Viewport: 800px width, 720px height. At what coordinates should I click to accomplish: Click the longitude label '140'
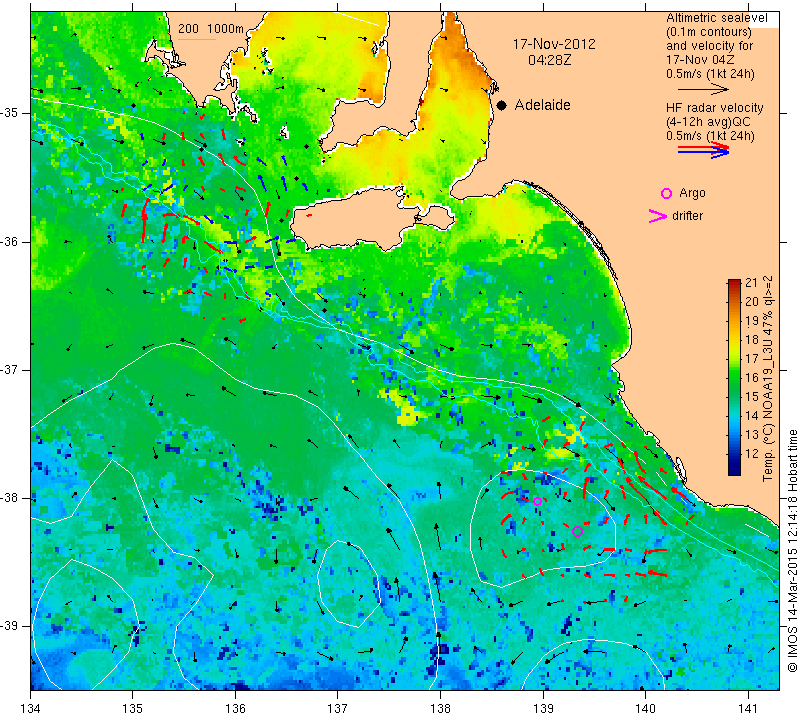point(645,708)
